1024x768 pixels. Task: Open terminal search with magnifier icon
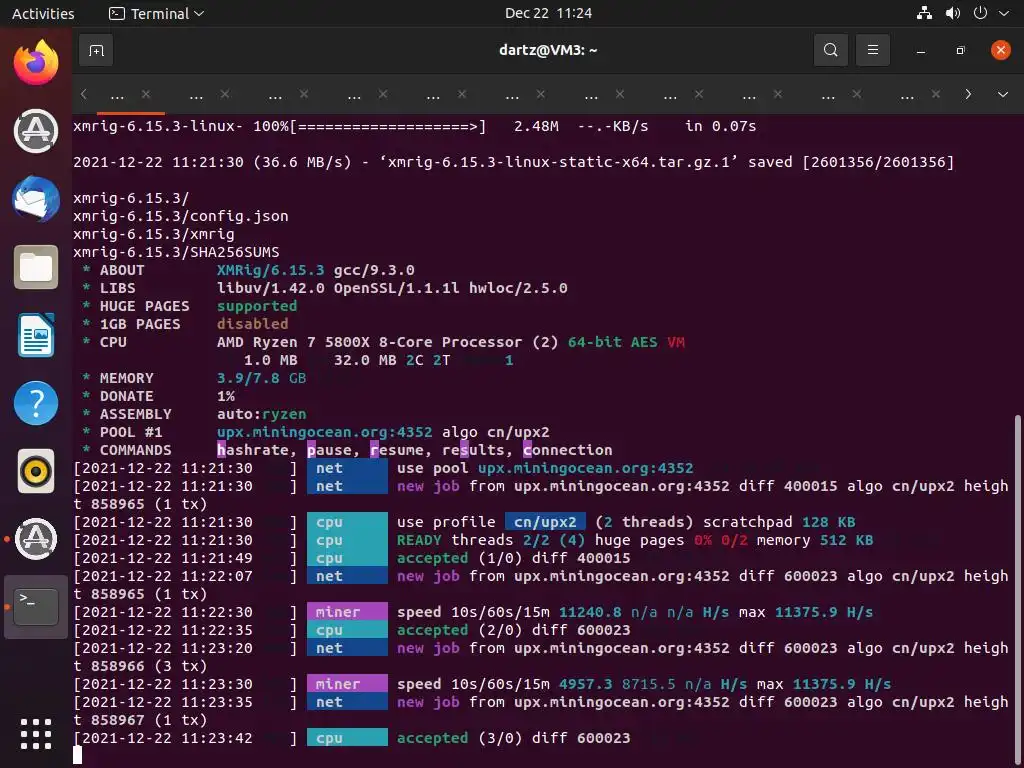pyautogui.click(x=831, y=50)
